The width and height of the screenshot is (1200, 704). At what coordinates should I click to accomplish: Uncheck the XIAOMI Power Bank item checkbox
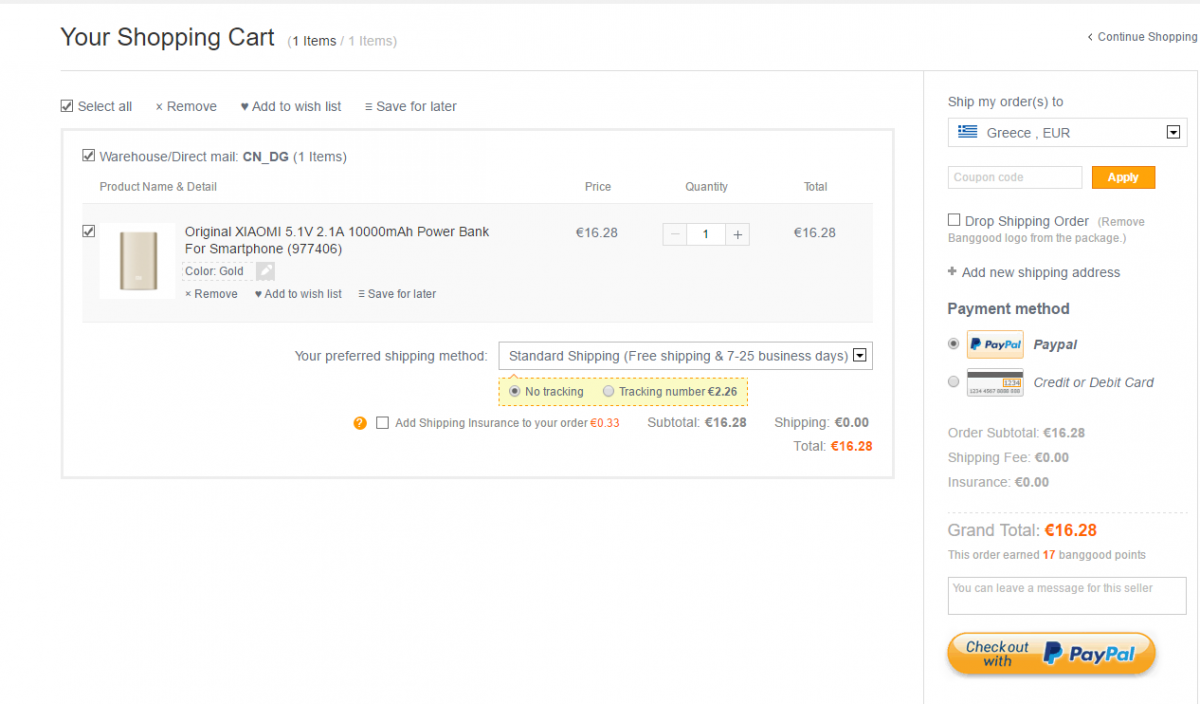[x=89, y=231]
